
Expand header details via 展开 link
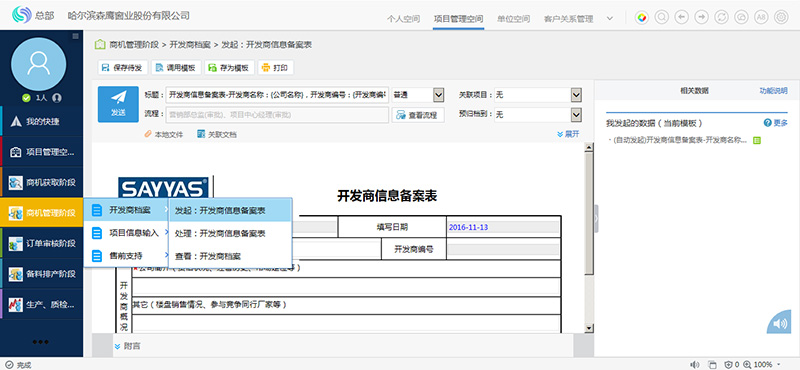568,134
